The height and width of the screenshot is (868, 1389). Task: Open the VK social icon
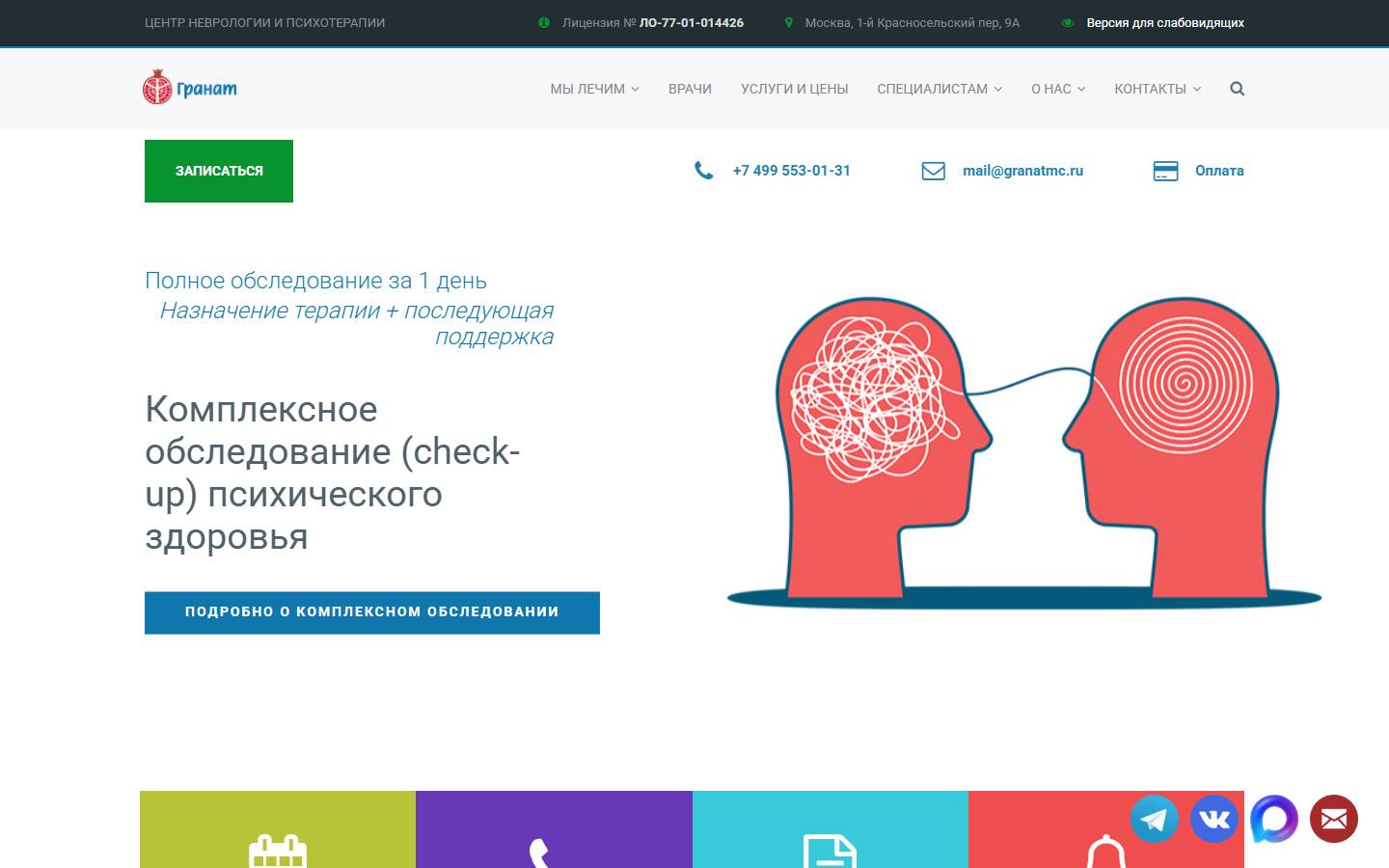[x=1214, y=819]
